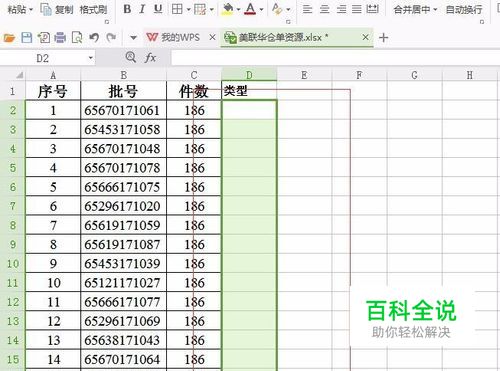Center text horizontally
Screen dimensions: 500x371
[x=324, y=9]
